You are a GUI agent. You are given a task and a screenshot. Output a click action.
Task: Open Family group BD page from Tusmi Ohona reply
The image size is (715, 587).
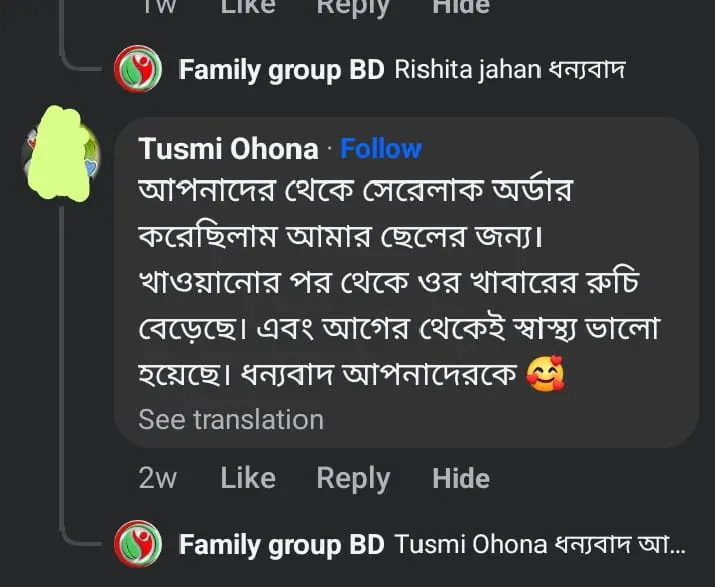coord(281,545)
